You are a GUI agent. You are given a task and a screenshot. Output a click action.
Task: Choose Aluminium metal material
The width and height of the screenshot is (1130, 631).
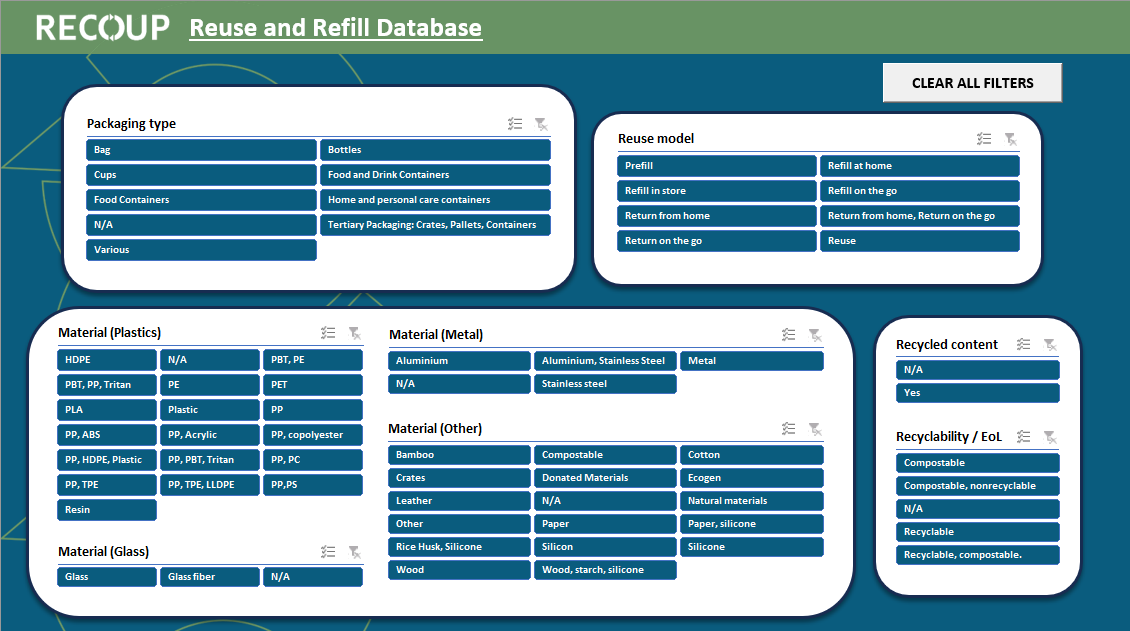[x=459, y=361]
